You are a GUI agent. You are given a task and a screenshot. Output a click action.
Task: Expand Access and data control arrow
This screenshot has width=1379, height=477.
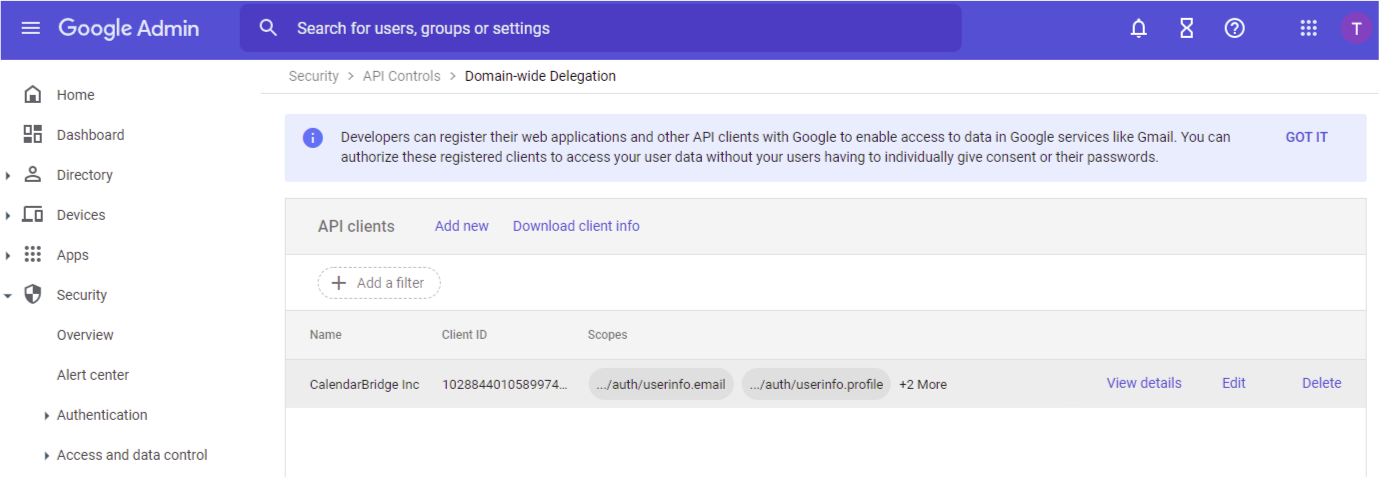pos(47,455)
